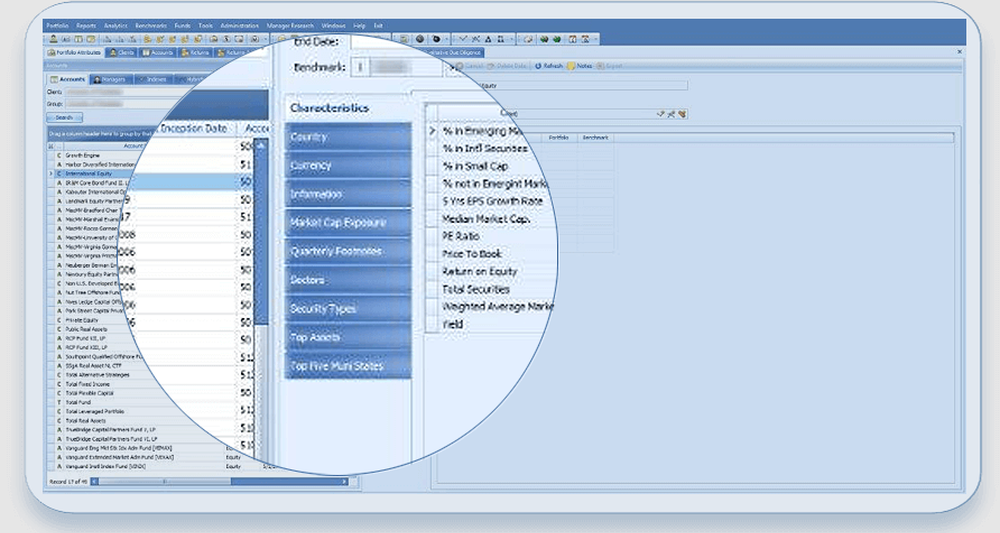Switch to the Portfolio Attributes tab
Image resolution: width=1000 pixels, height=533 pixels.
75,52
